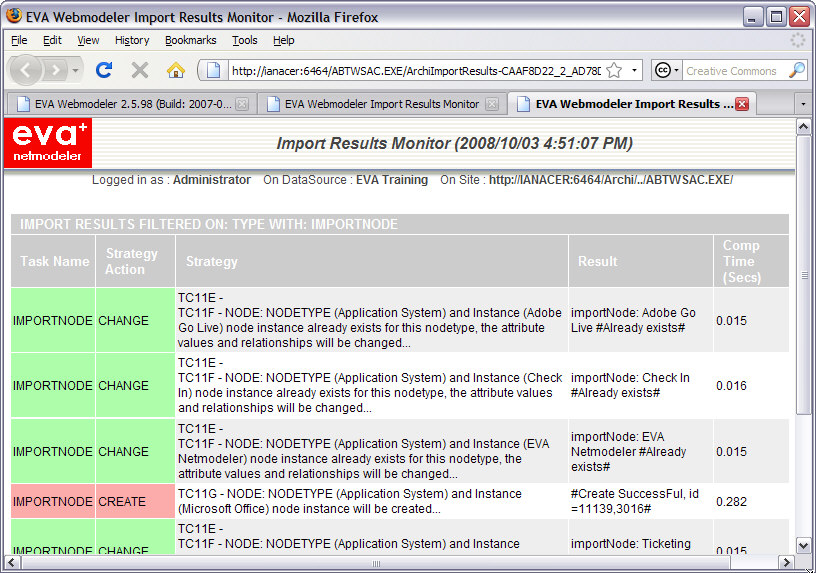Click the eva netmodeler logo

point(48,143)
